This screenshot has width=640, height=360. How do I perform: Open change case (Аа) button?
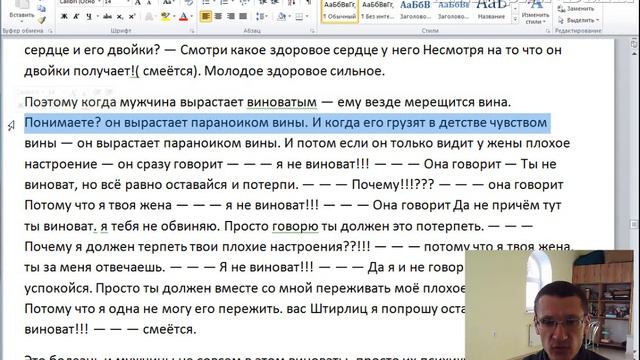pyautogui.click(x=168, y=3)
